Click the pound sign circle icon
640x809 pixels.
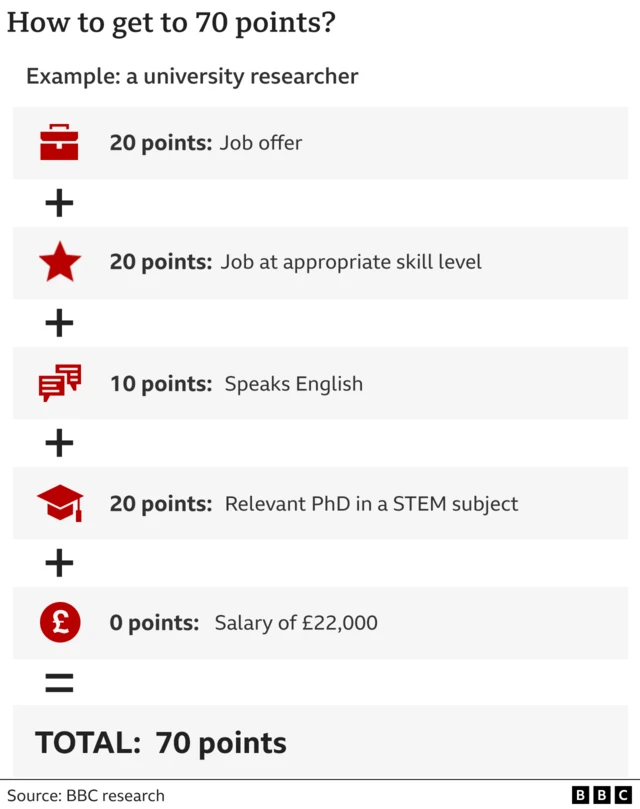(x=59, y=622)
